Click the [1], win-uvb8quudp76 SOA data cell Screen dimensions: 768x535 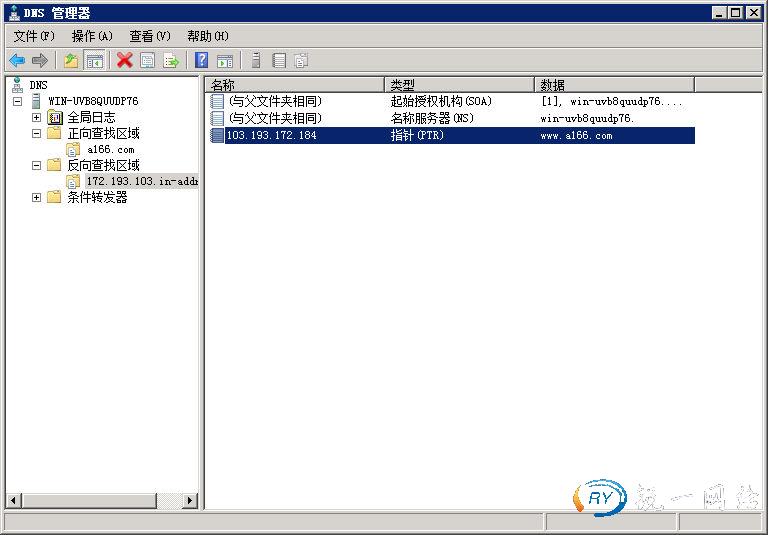(x=611, y=101)
